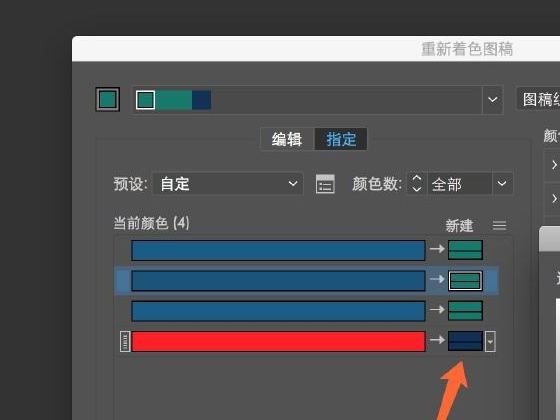Click the 图稿 button at top right
Screen dimensions: 560x420
click(539, 99)
